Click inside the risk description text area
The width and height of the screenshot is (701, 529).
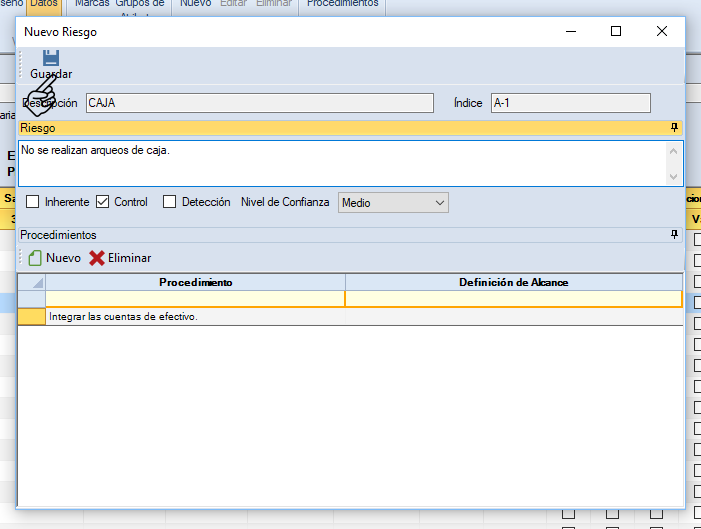pos(340,163)
